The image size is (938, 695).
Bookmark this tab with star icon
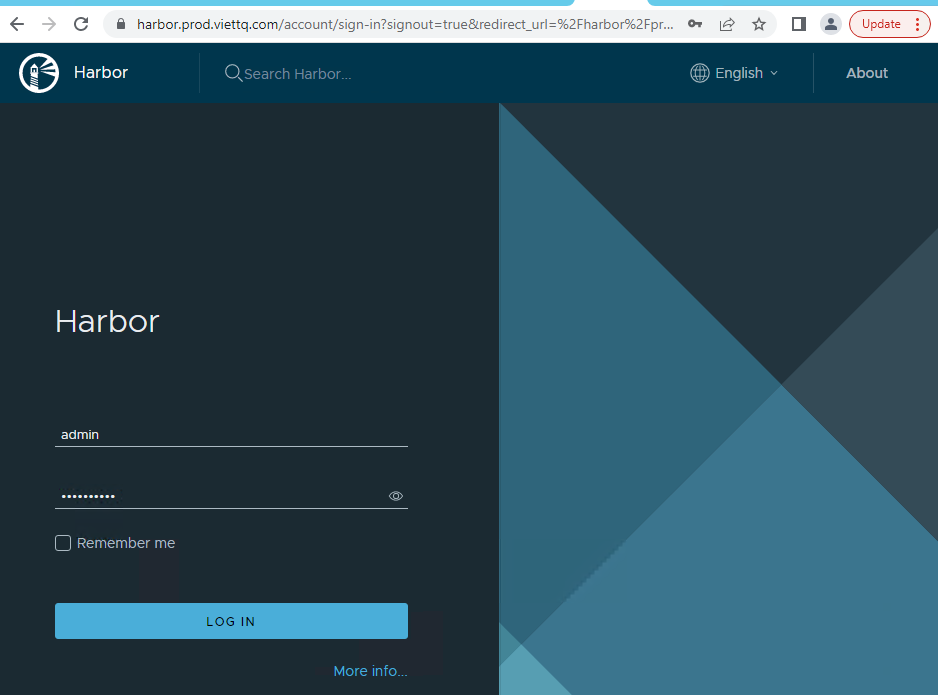(759, 24)
